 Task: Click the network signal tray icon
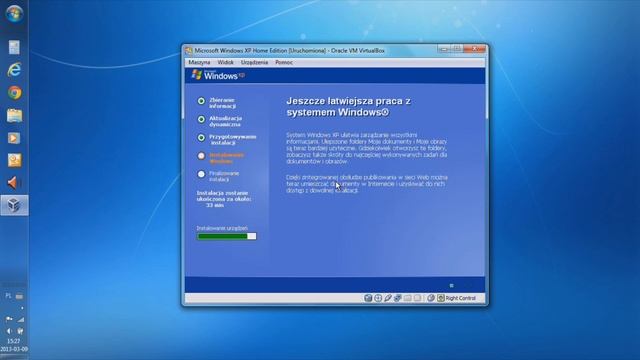(20, 319)
